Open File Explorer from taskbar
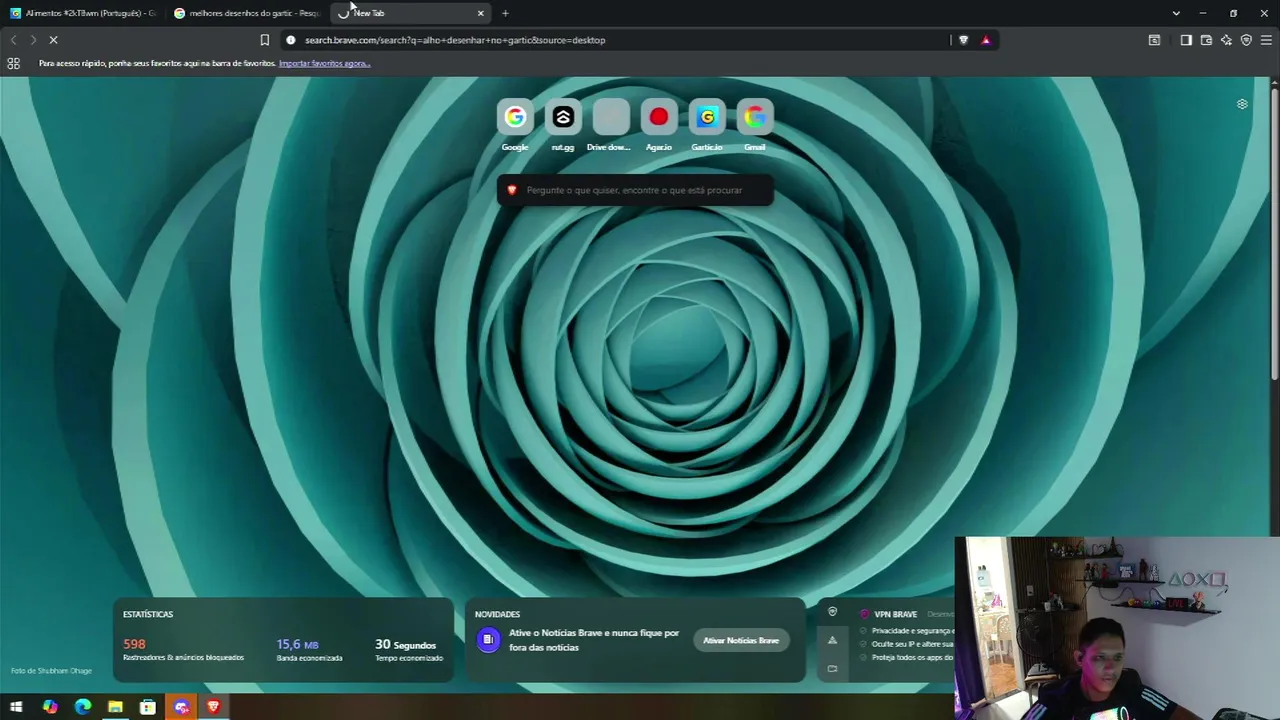Viewport: 1280px width, 720px height. click(115, 707)
